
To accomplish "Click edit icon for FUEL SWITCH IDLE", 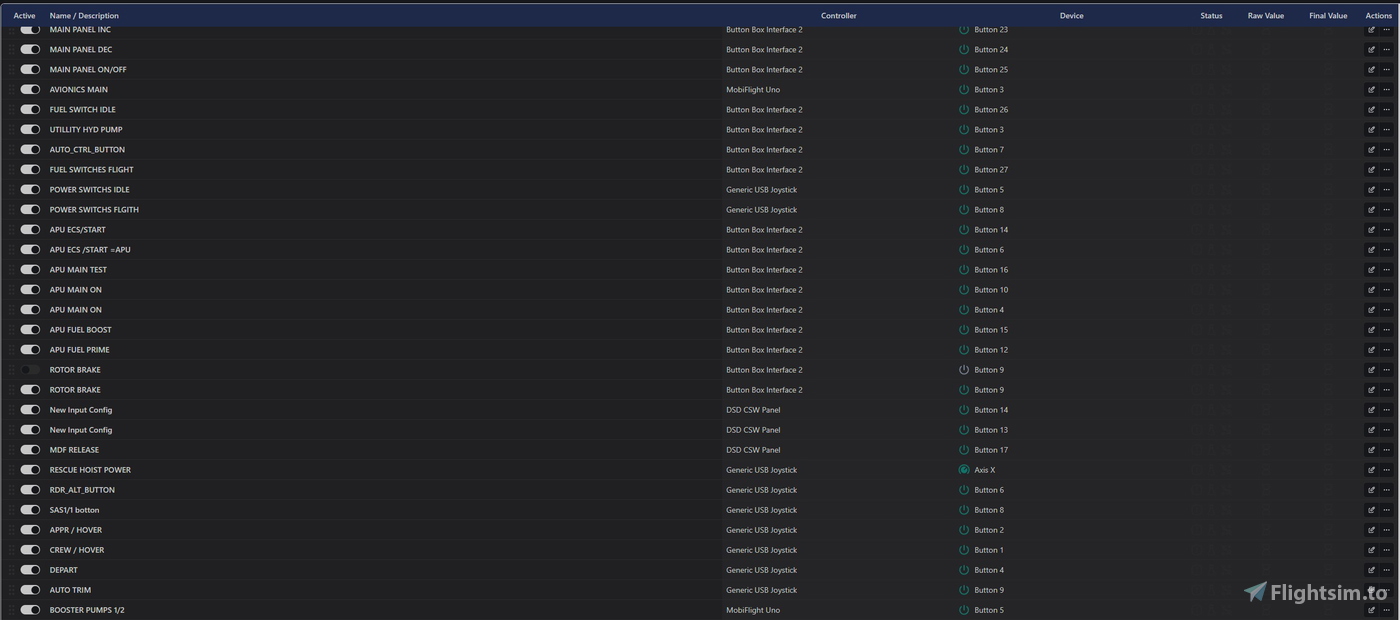I will click(x=1371, y=110).
